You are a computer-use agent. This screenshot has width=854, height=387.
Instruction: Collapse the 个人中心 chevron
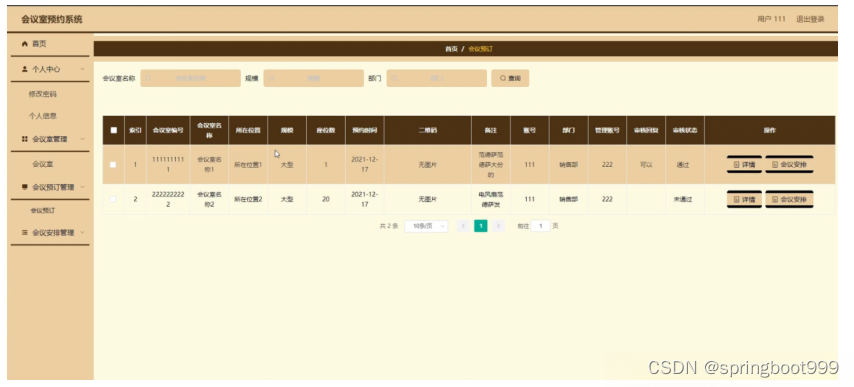click(x=82, y=69)
